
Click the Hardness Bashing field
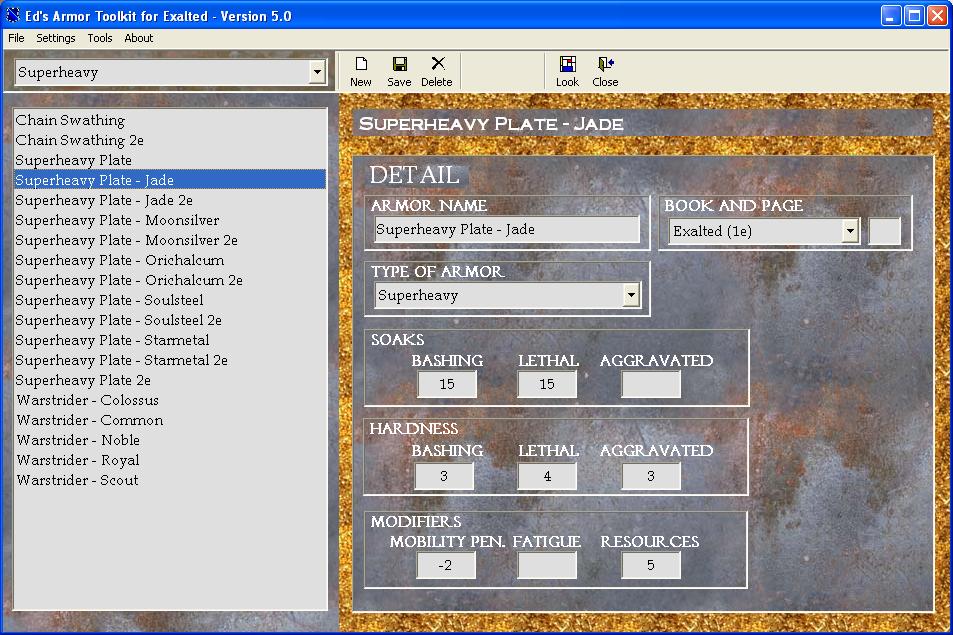coord(444,476)
